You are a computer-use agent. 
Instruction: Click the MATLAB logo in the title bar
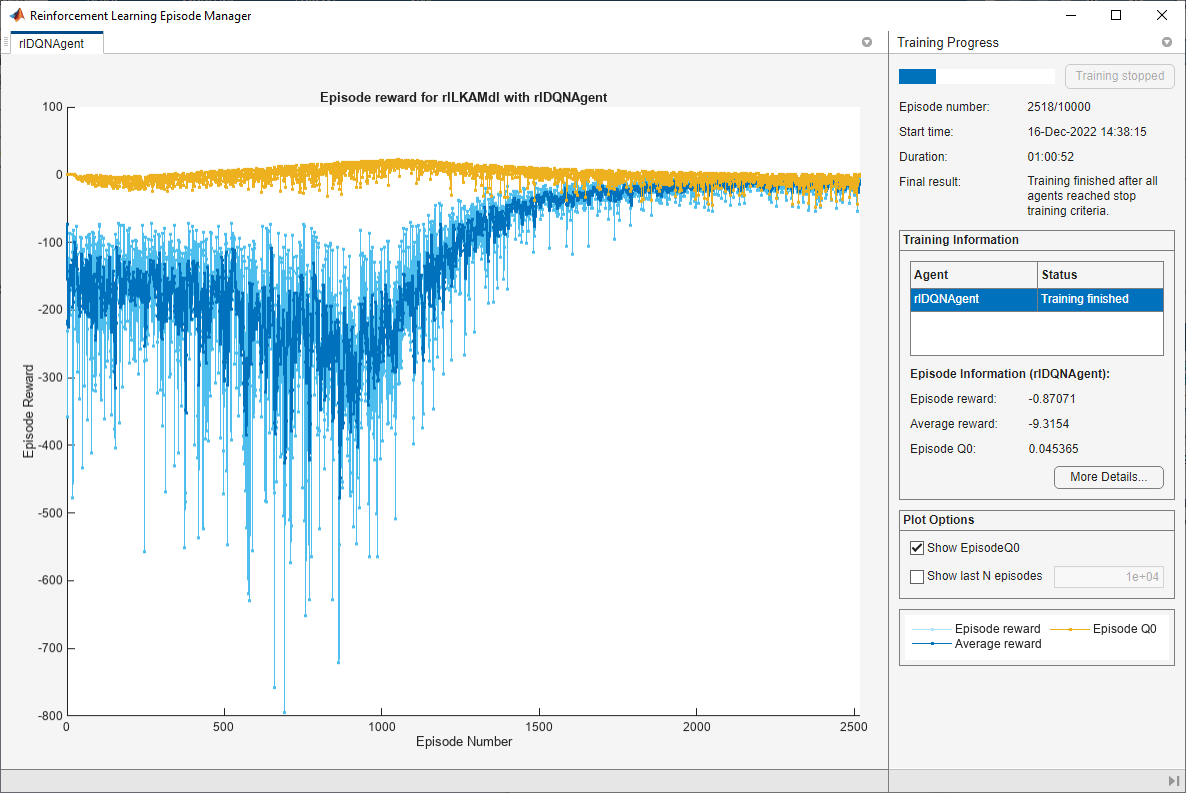[17, 16]
